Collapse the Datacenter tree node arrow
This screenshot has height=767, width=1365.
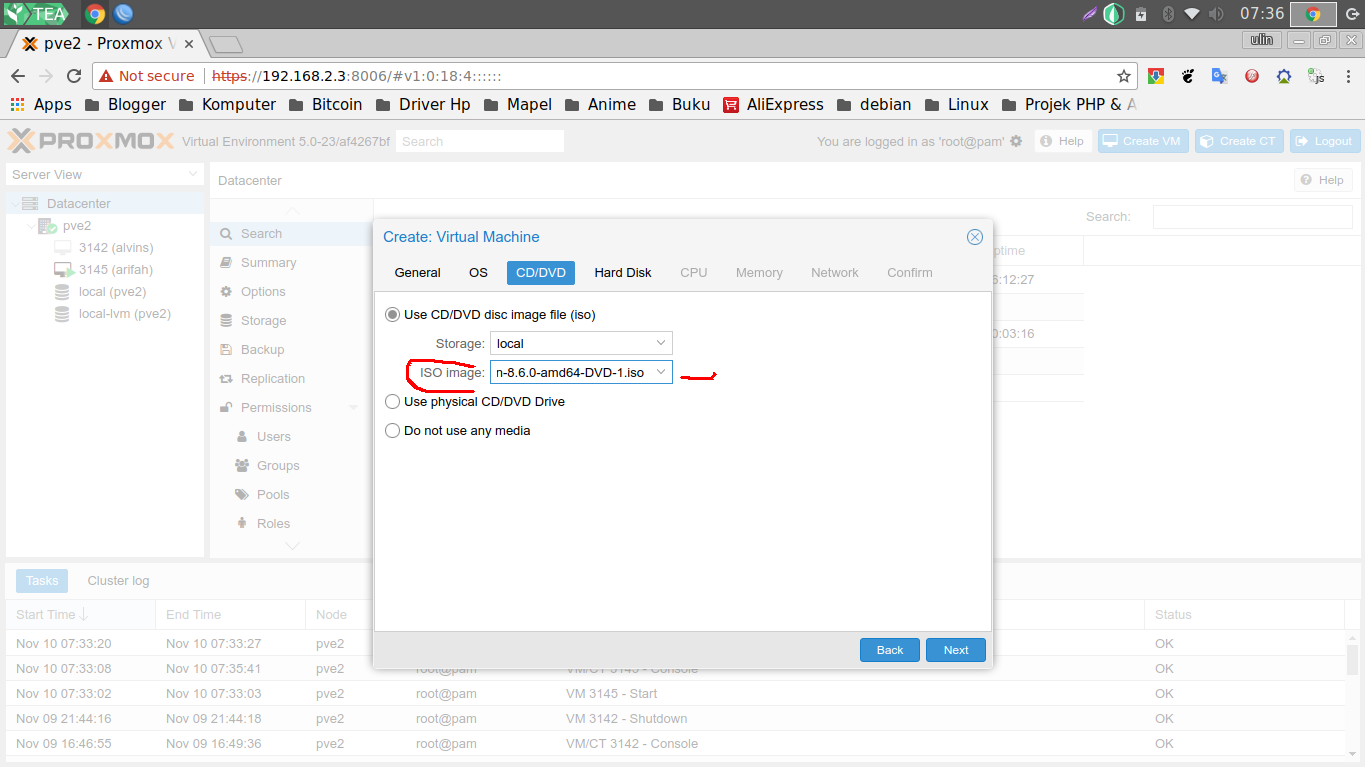point(13,204)
